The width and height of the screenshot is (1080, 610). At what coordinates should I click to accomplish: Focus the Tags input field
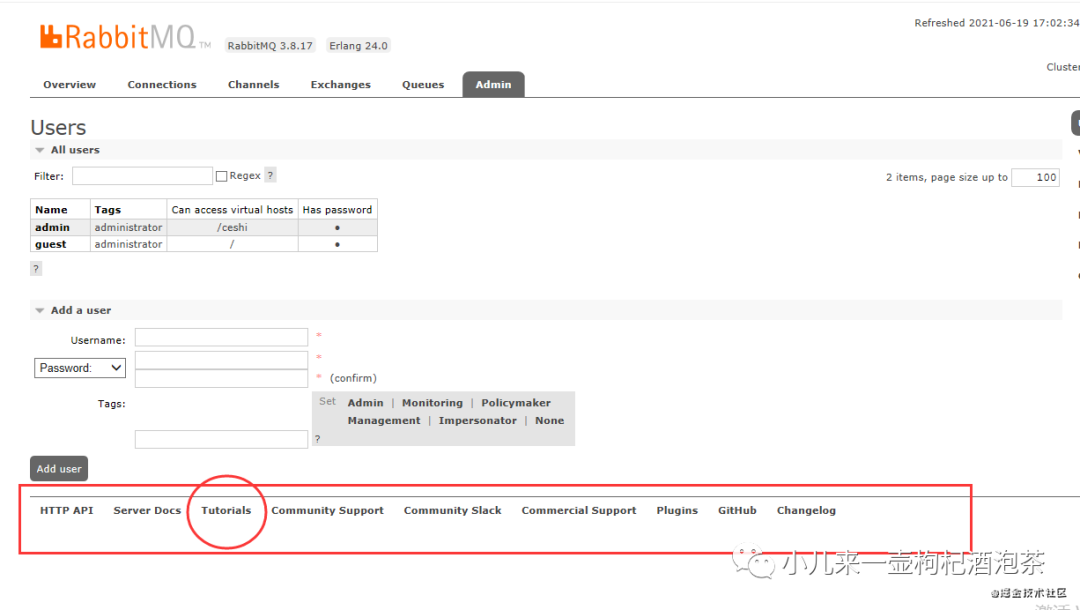221,439
